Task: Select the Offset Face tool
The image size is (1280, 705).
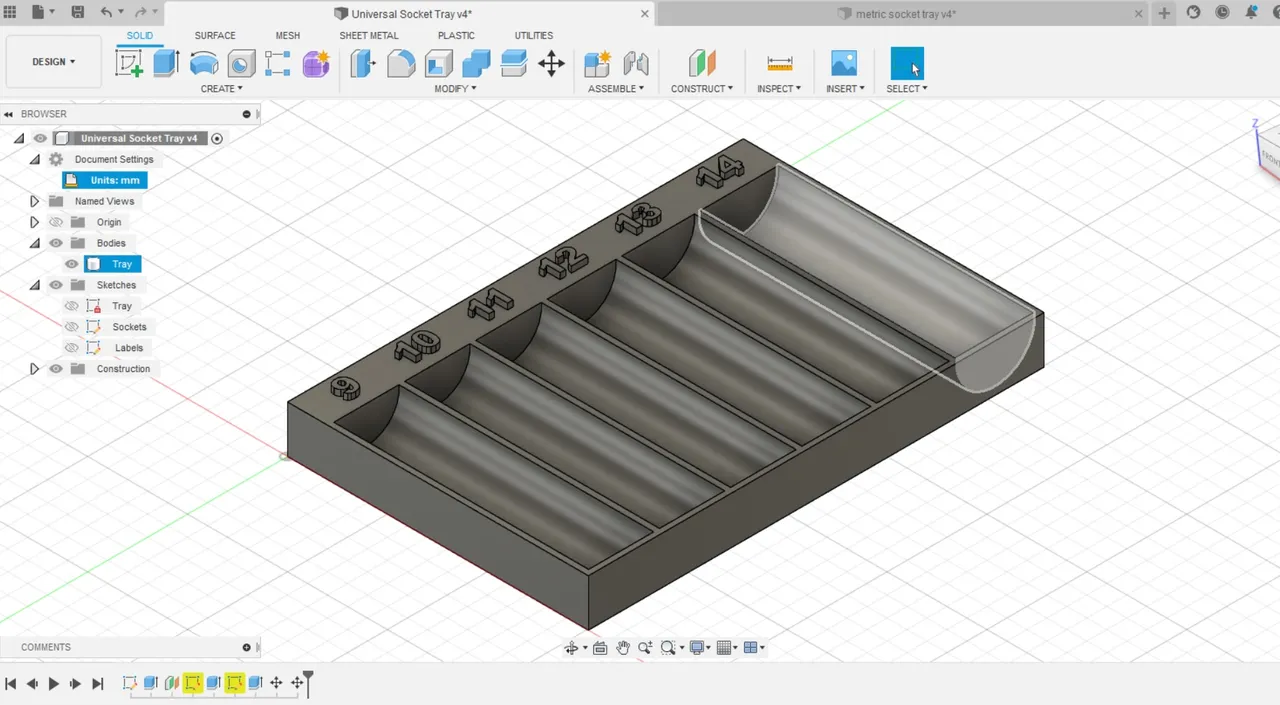Action: pyautogui.click(x=514, y=64)
